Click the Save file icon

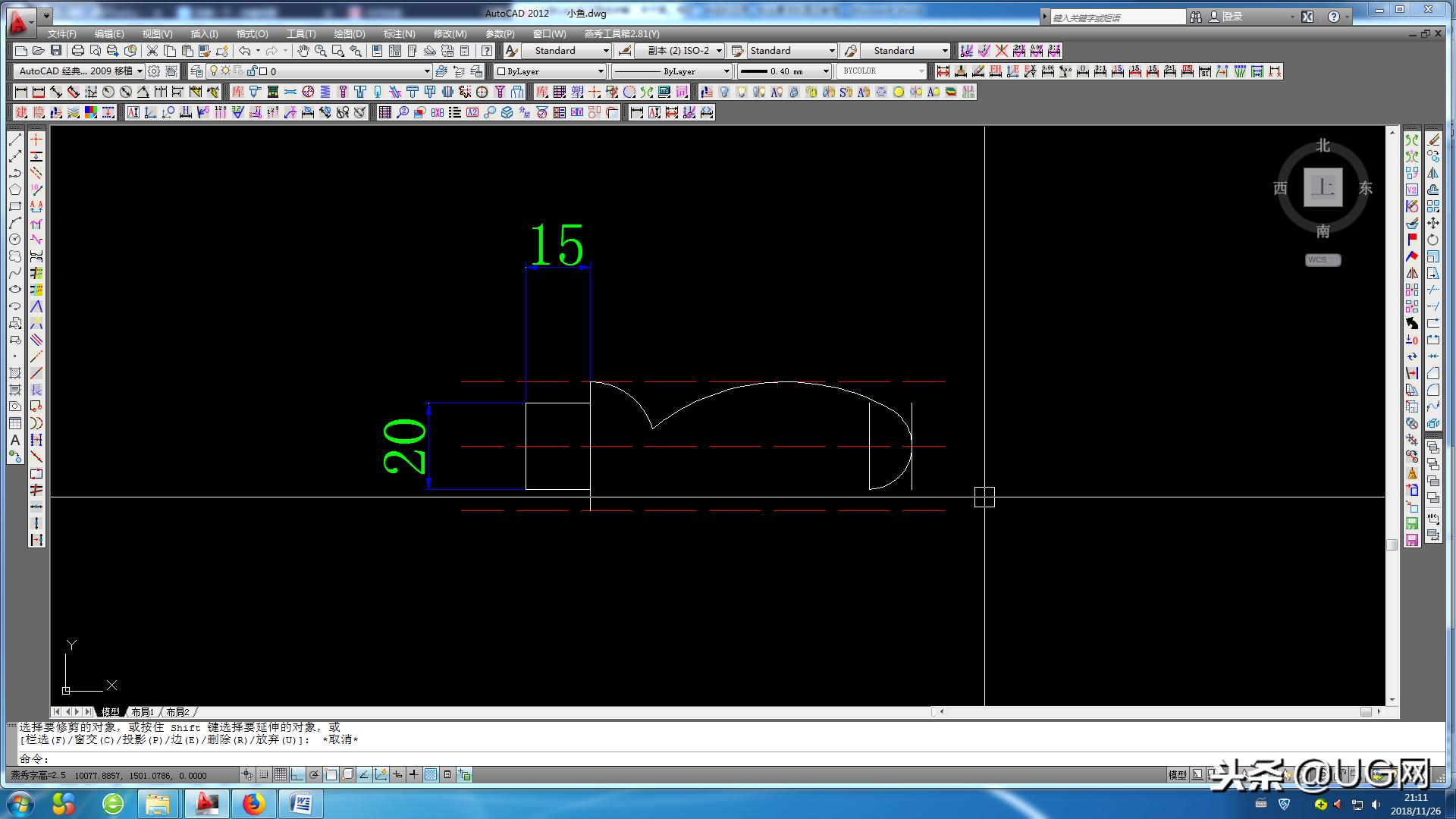(x=56, y=51)
